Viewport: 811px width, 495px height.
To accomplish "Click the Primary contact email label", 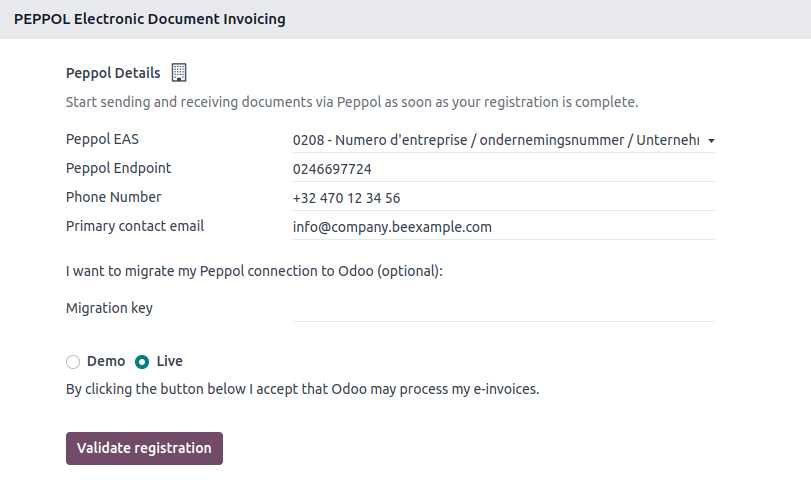I will [x=135, y=226].
